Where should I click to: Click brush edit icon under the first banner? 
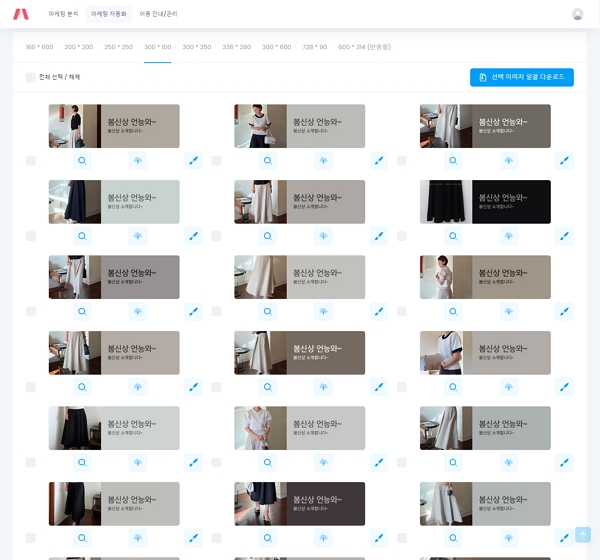pos(193,160)
